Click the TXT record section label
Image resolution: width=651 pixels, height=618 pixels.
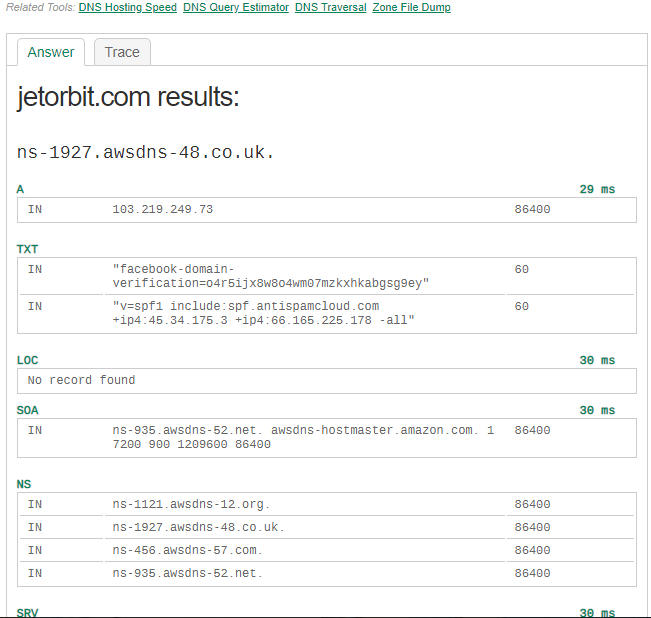pos(27,249)
